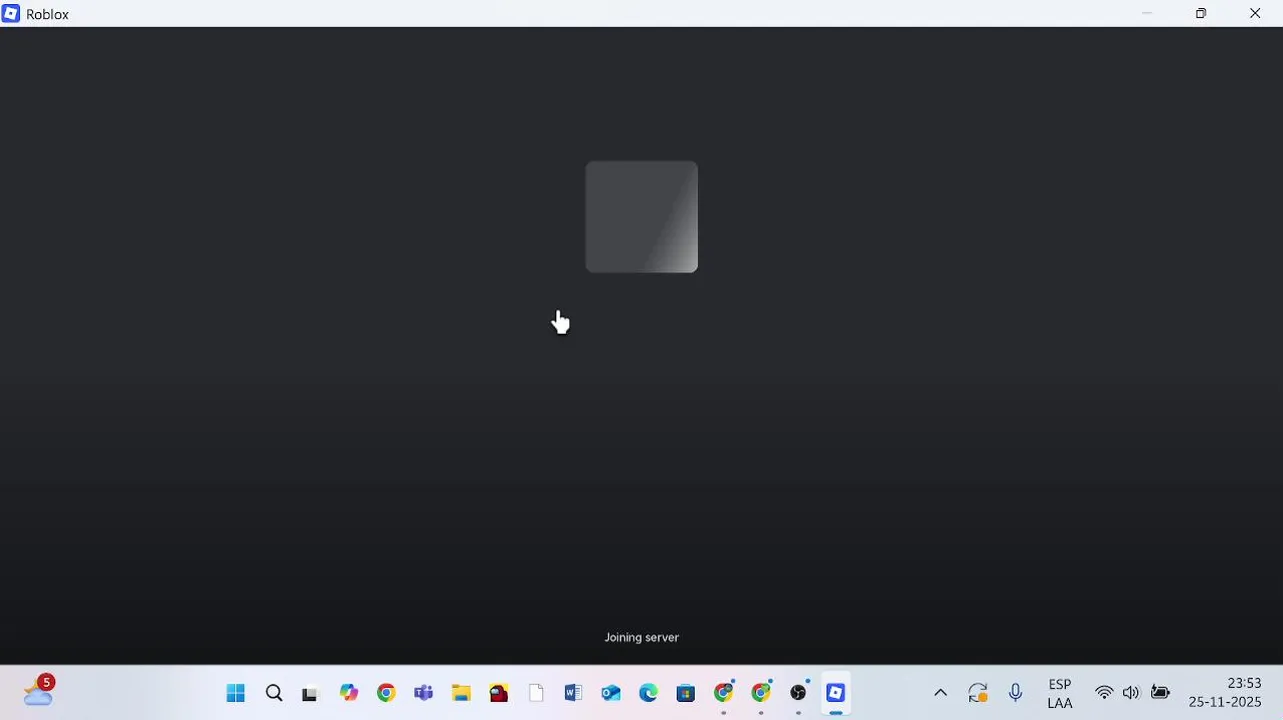The height and width of the screenshot is (720, 1283).
Task: Open the blank document taskbar icon
Action: point(536,693)
